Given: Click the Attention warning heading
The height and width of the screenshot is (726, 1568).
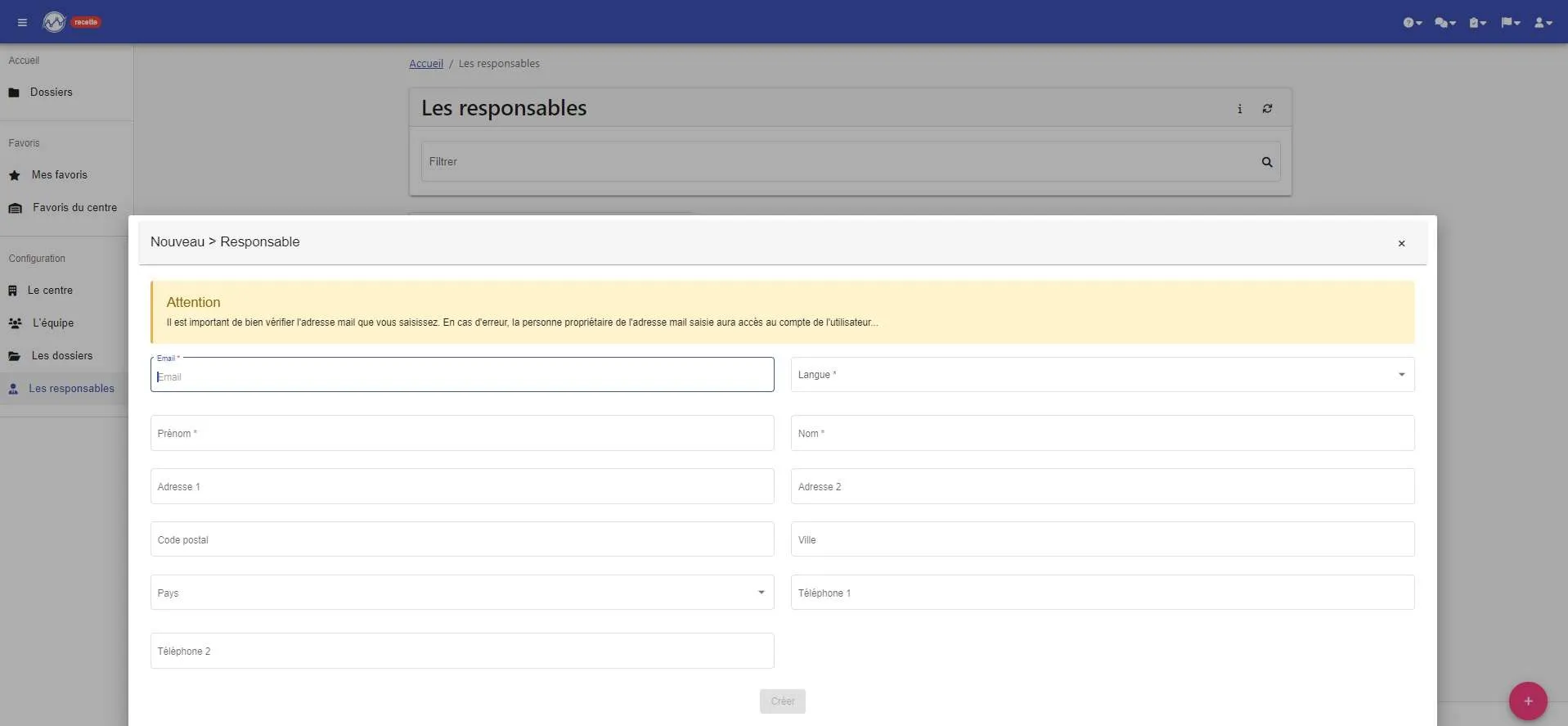Looking at the screenshot, I should coord(193,302).
